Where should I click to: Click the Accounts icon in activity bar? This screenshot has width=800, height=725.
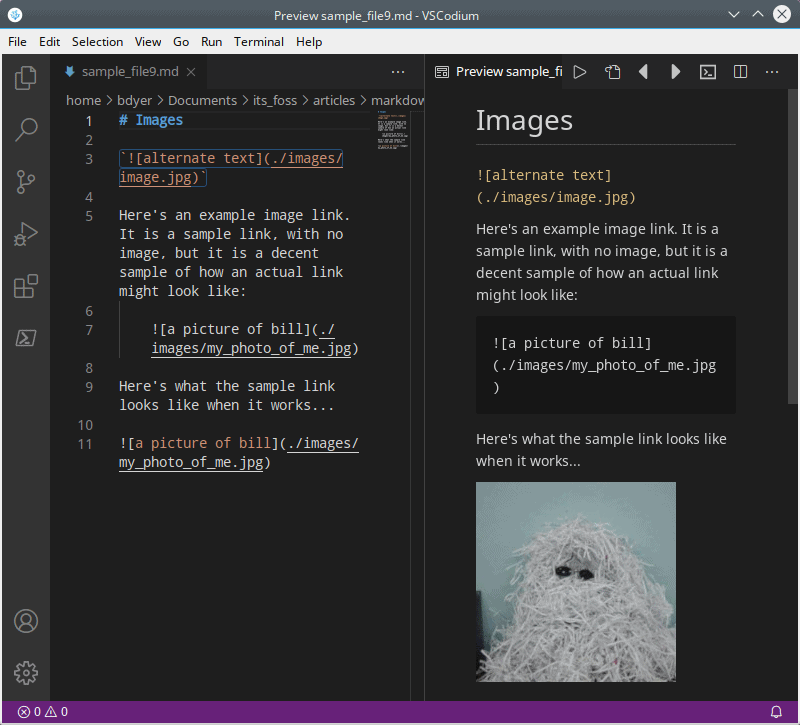26,621
